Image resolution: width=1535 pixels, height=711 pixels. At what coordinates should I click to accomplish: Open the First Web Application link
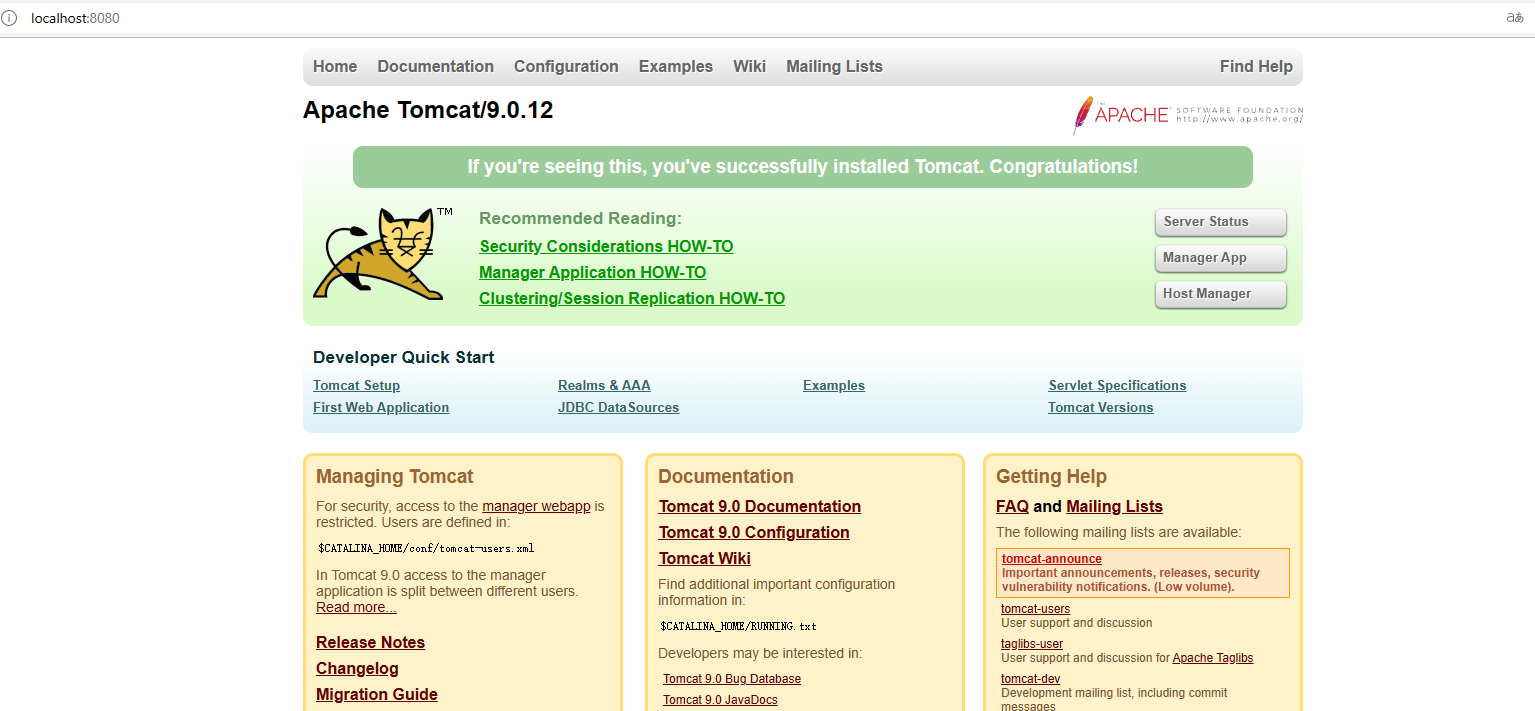pyautogui.click(x=381, y=408)
